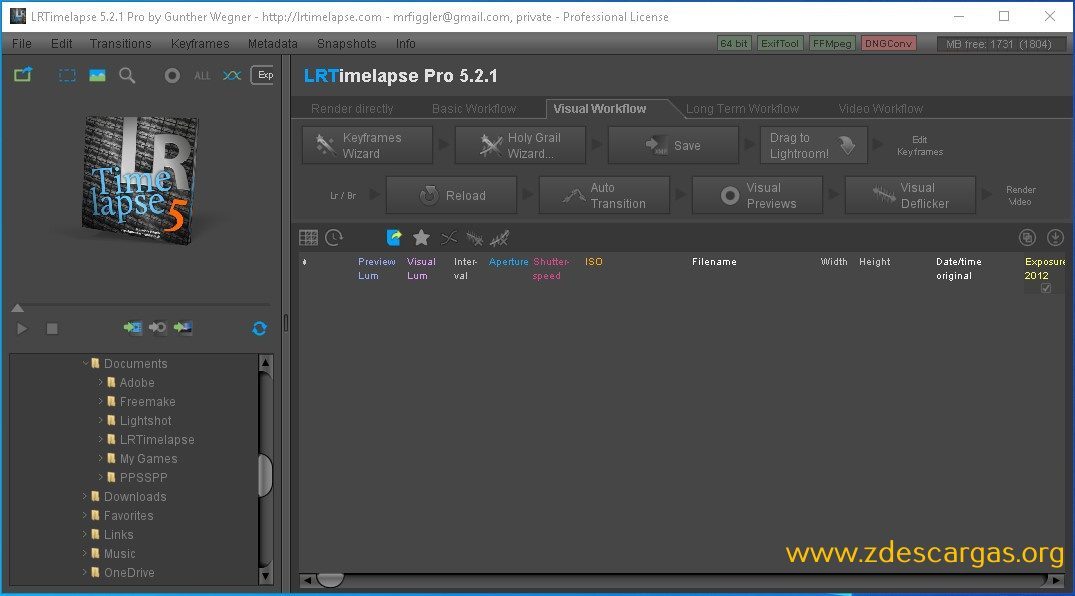Click the green export folder icon
Viewport: 1075px width, 596px height.
click(23, 75)
